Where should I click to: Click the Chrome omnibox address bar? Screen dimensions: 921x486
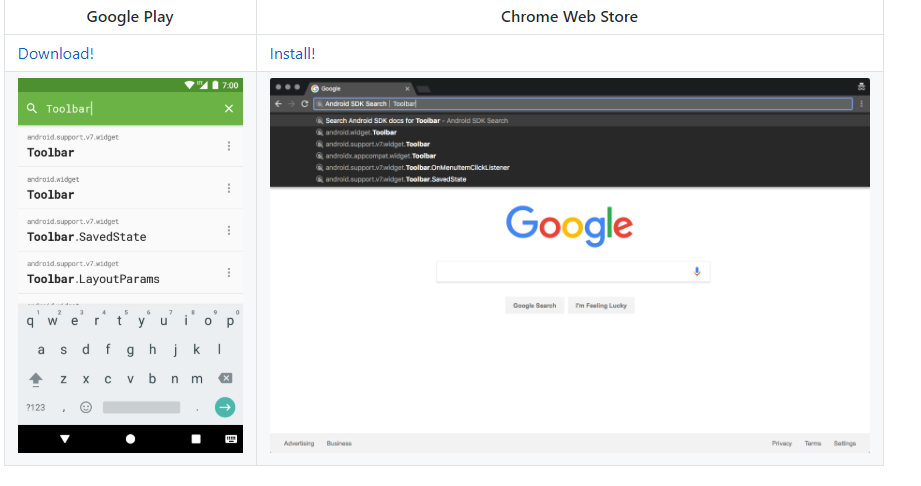(x=583, y=104)
